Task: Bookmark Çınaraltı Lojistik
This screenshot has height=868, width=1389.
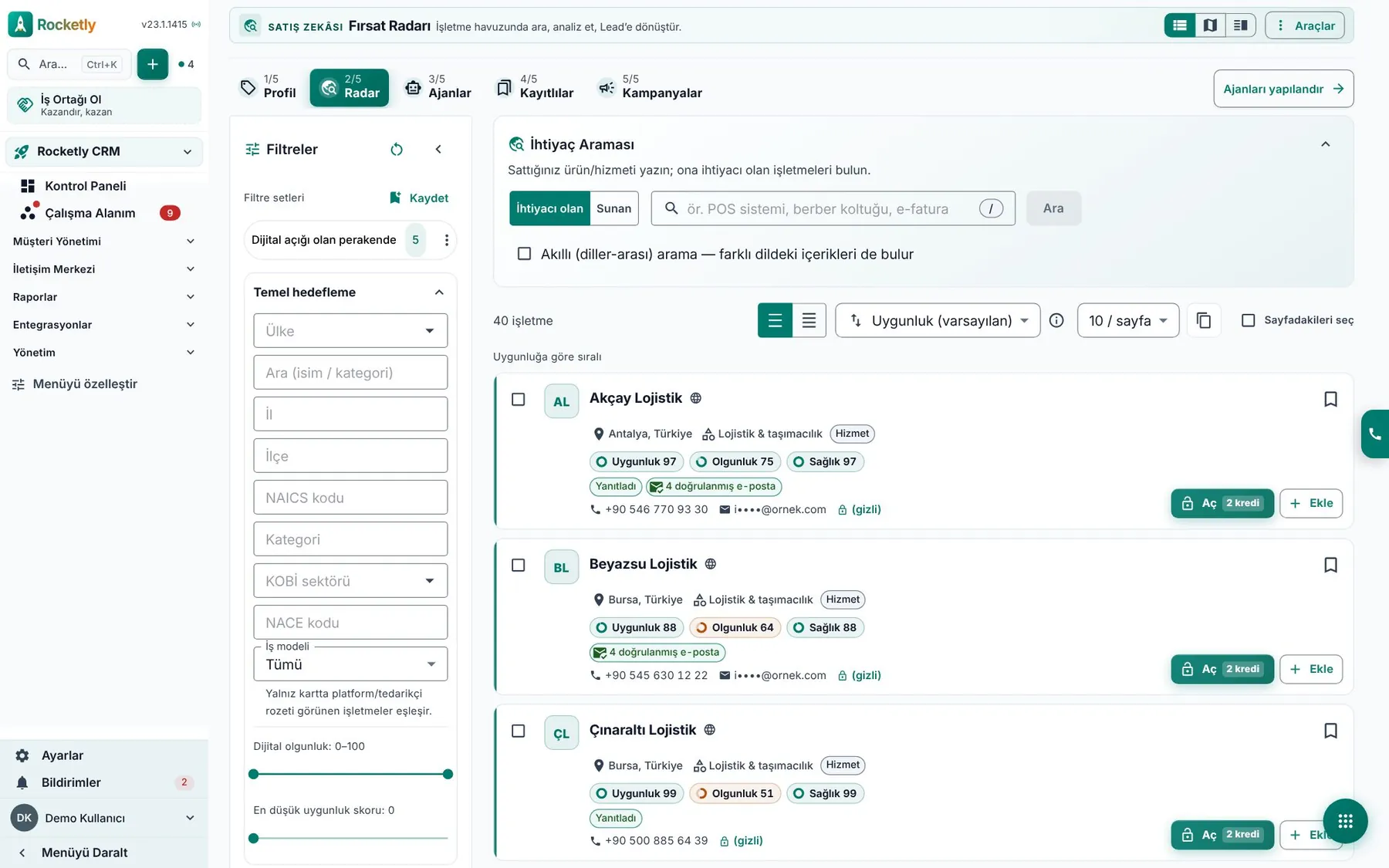Action: pyautogui.click(x=1330, y=731)
